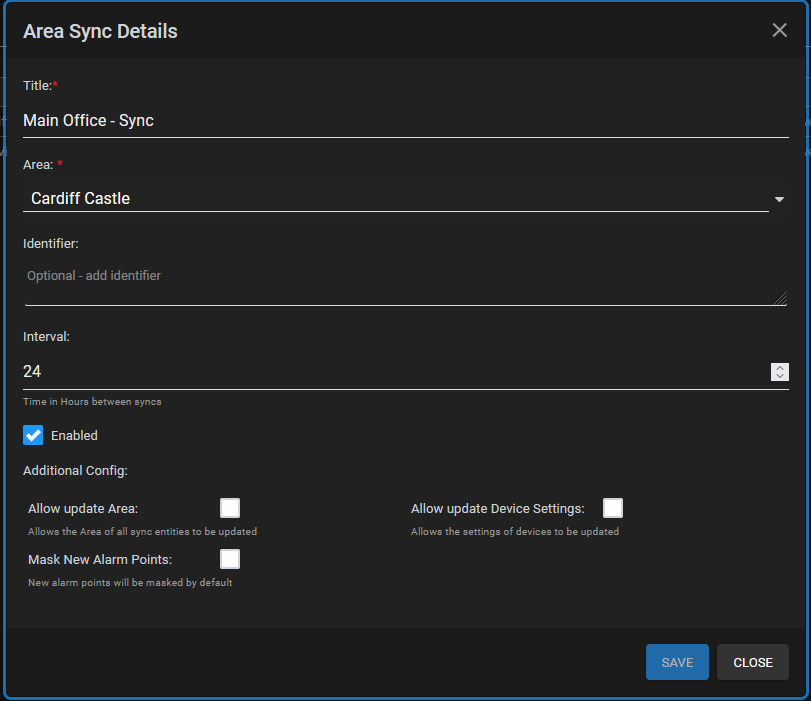The height and width of the screenshot is (701, 811).
Task: Click 'Allows the settings of devices' hint text
Action: pyautogui.click(x=515, y=531)
